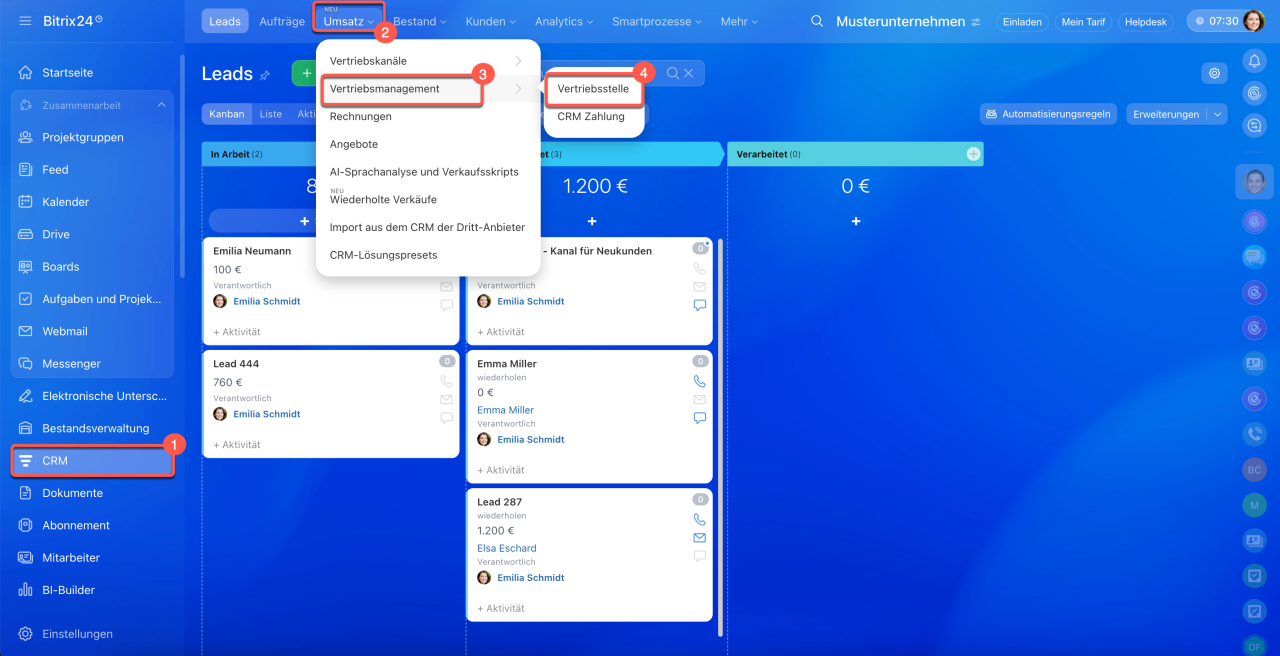
Task: Click the notifications bell icon
Action: 1254,61
